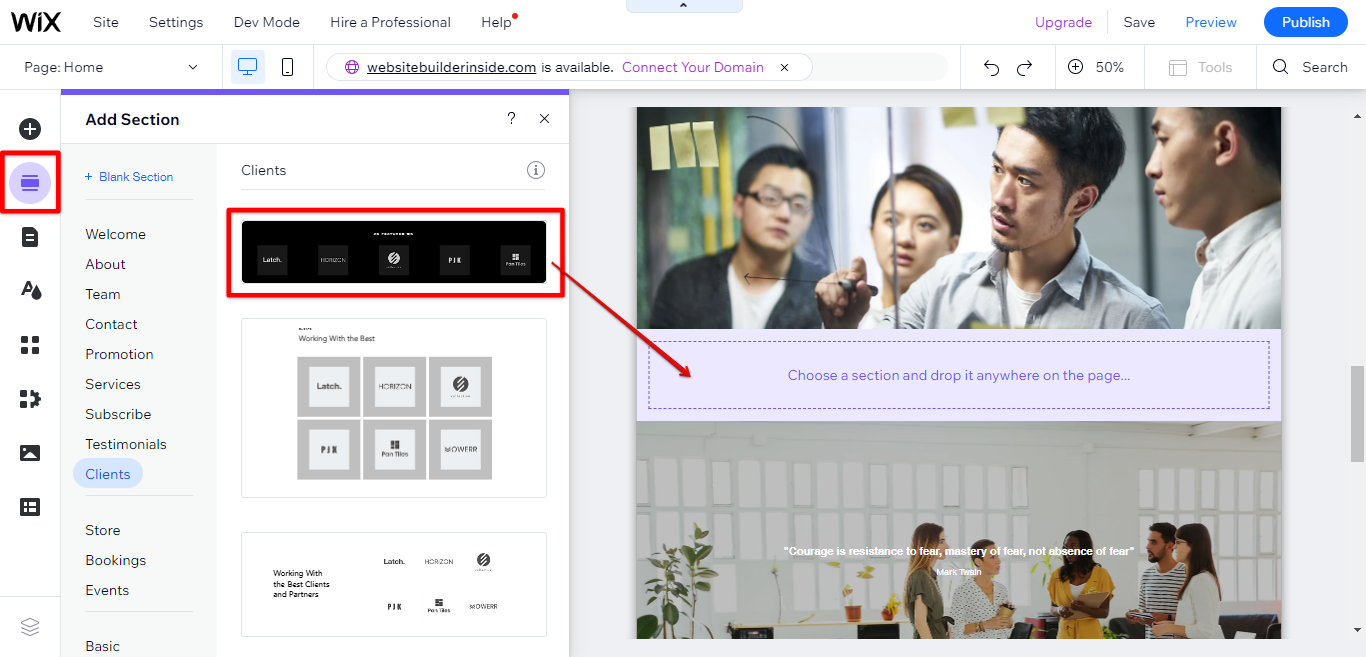1366x657 pixels.
Task: Open the Page: Home dropdown
Action: pos(110,66)
